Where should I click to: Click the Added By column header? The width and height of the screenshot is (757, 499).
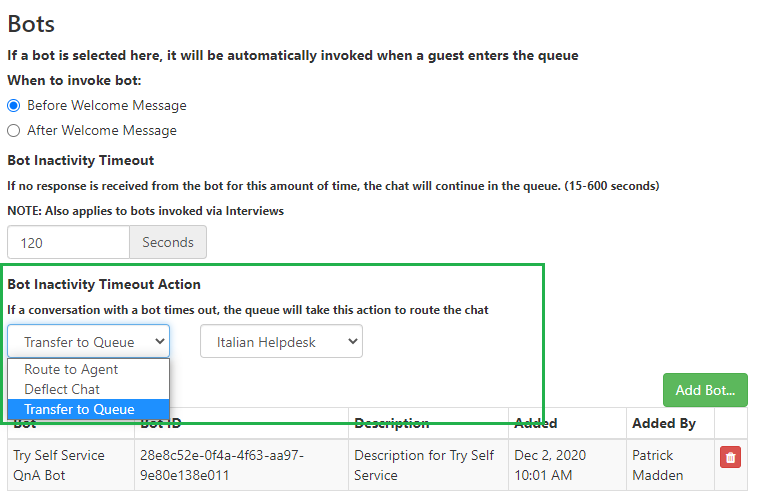tap(664, 423)
